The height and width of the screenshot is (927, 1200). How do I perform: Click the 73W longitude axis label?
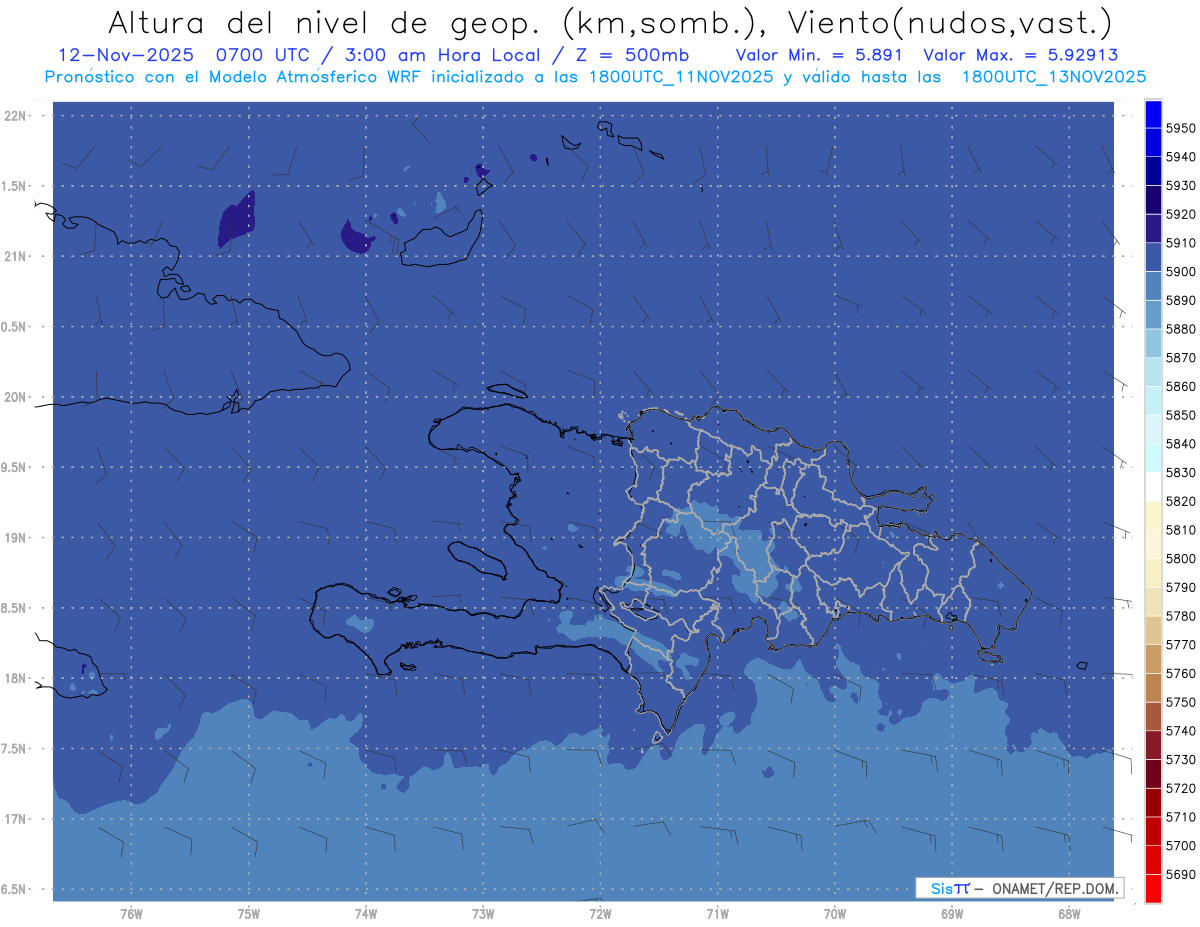point(483,914)
